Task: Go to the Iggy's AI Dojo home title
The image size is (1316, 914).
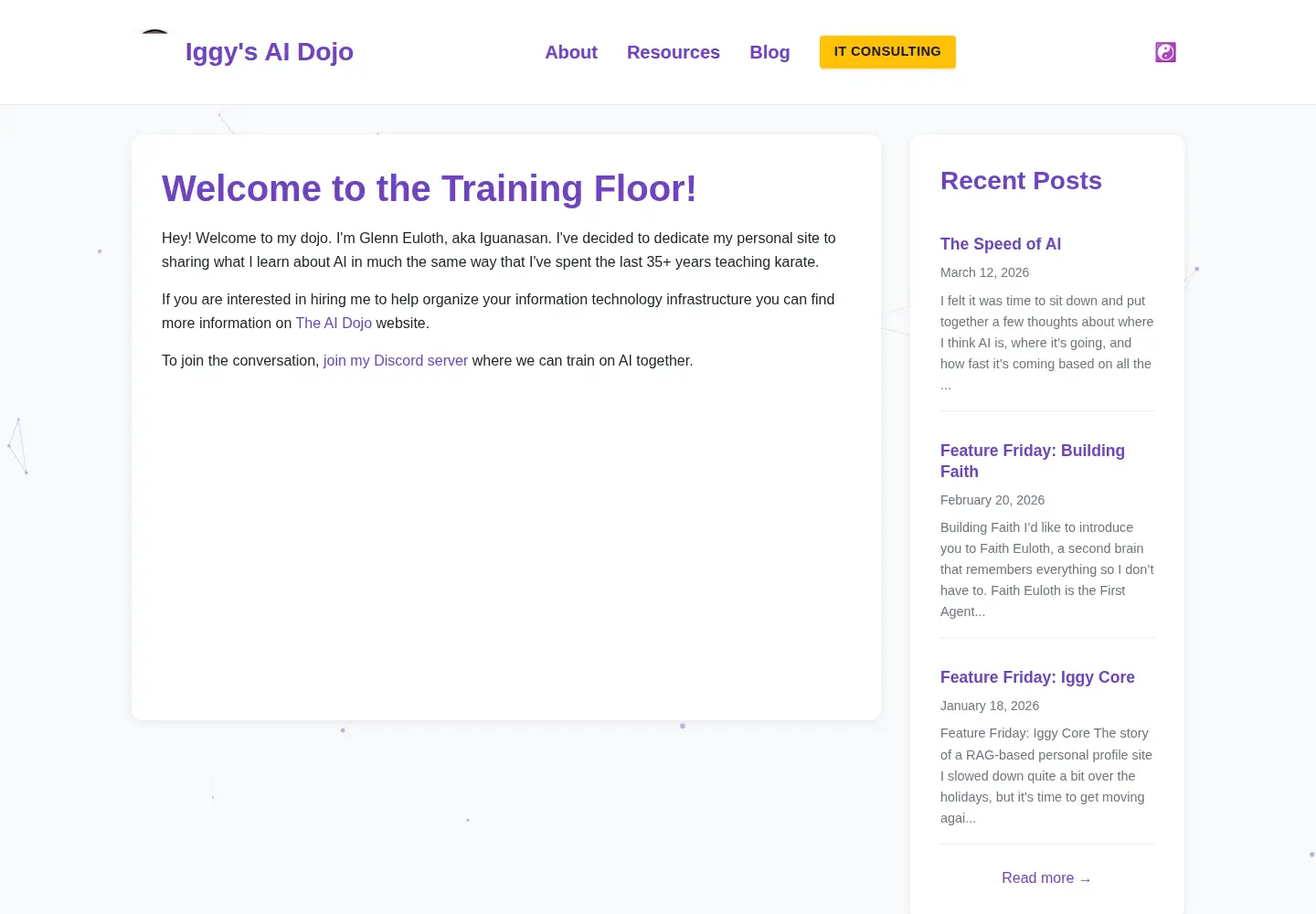Action: click(x=269, y=52)
